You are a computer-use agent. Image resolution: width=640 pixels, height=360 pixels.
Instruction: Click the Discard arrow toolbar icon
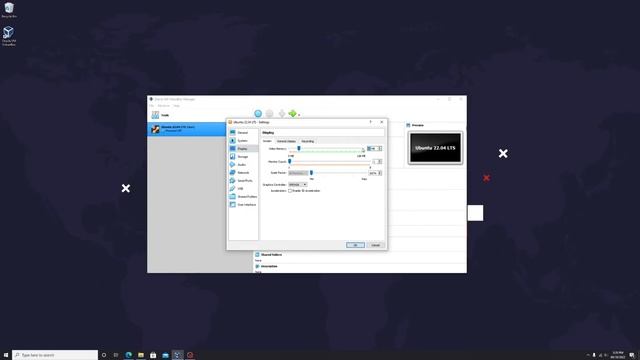(282, 113)
